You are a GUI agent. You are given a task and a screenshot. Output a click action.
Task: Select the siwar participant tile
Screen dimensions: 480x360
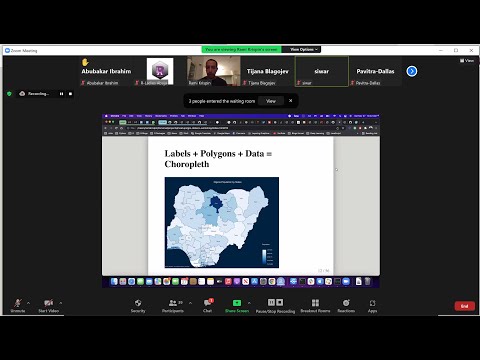[322, 71]
